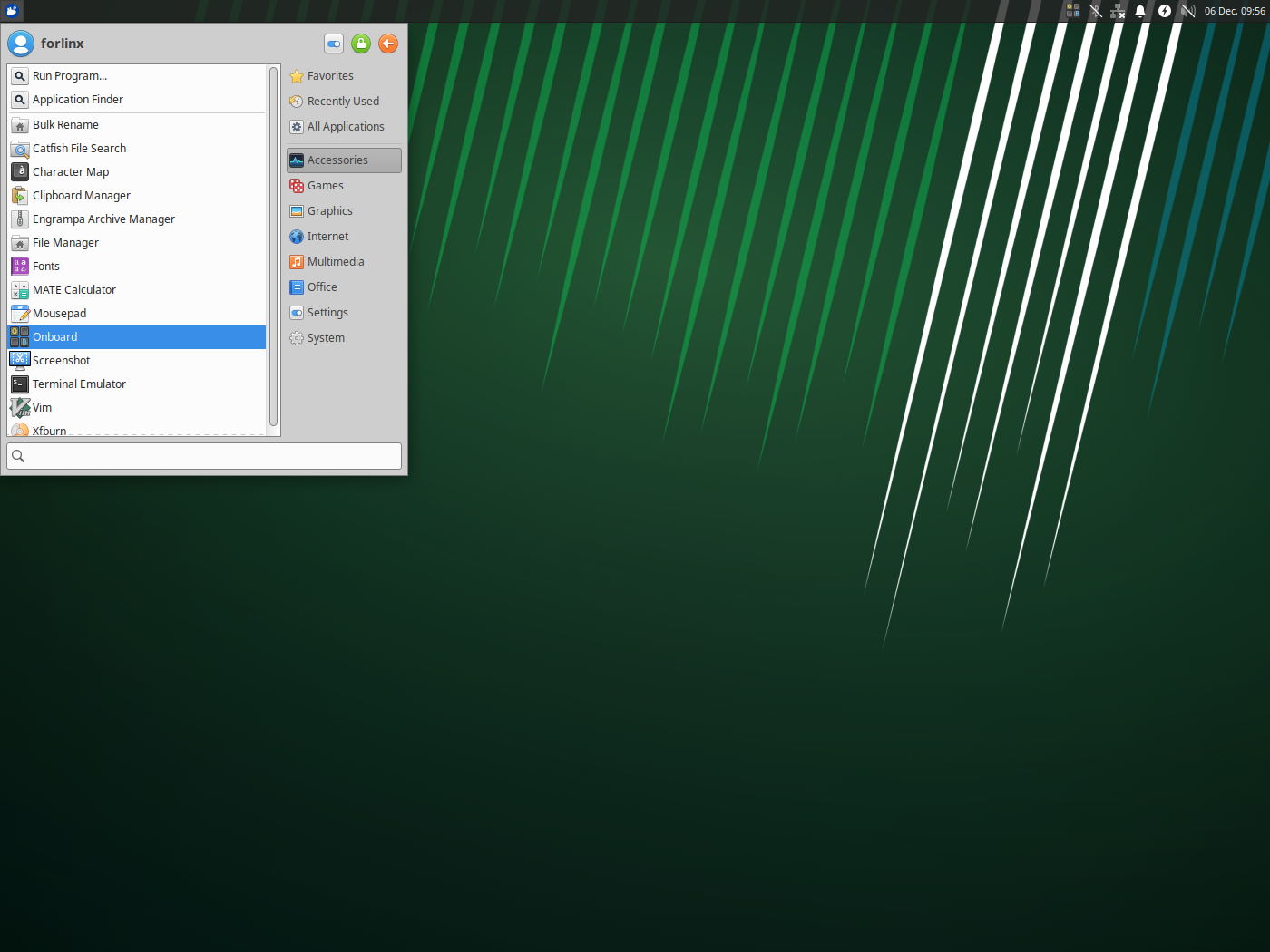Show All Applications category

(x=344, y=127)
